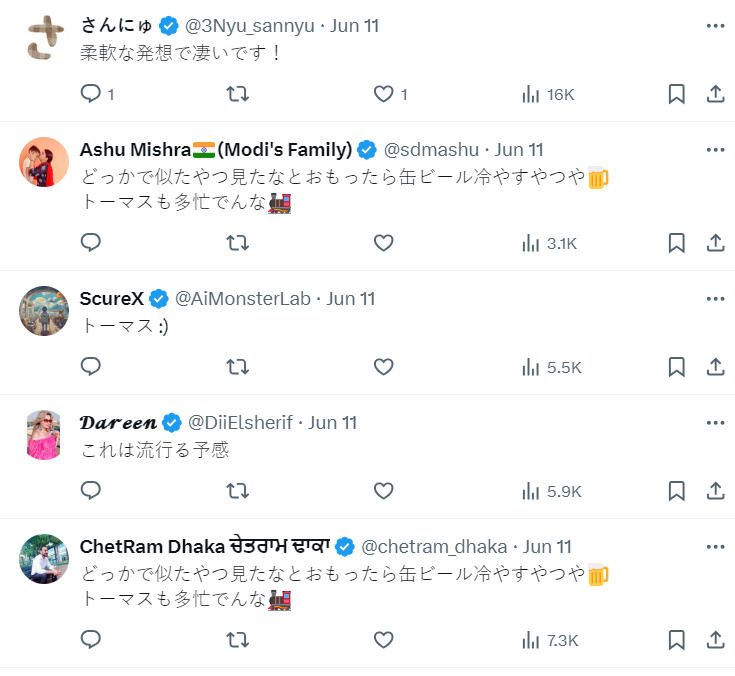Reply to さんにゅ's tweet
Viewport: 735px width, 676px height.
(x=91, y=94)
